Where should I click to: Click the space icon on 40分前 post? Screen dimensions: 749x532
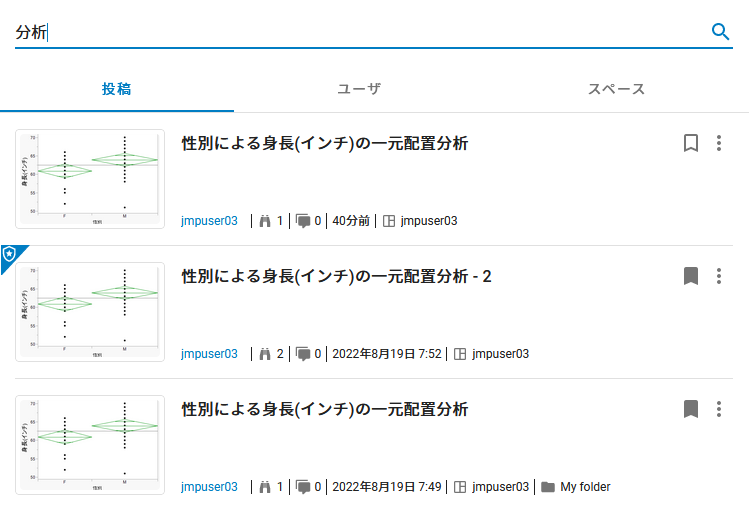[x=389, y=221]
